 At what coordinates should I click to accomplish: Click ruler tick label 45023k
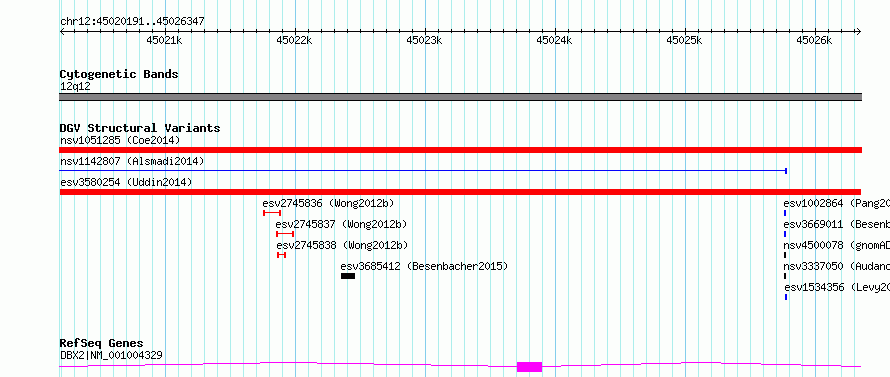424,40
